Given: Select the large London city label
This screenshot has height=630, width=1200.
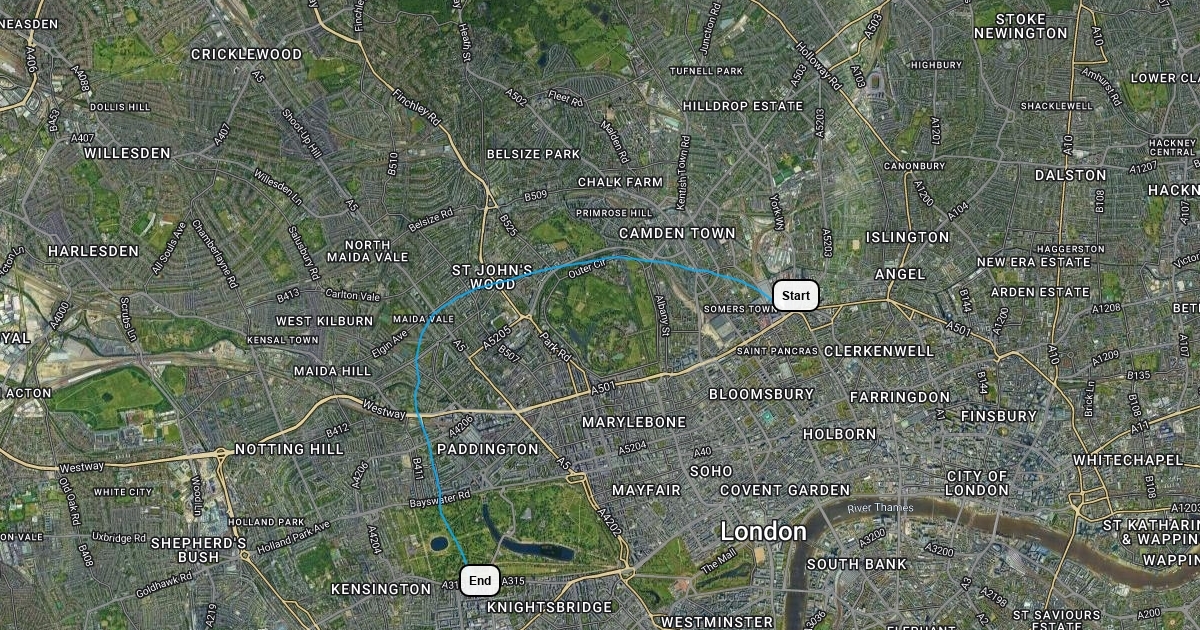Looking at the screenshot, I should (763, 532).
